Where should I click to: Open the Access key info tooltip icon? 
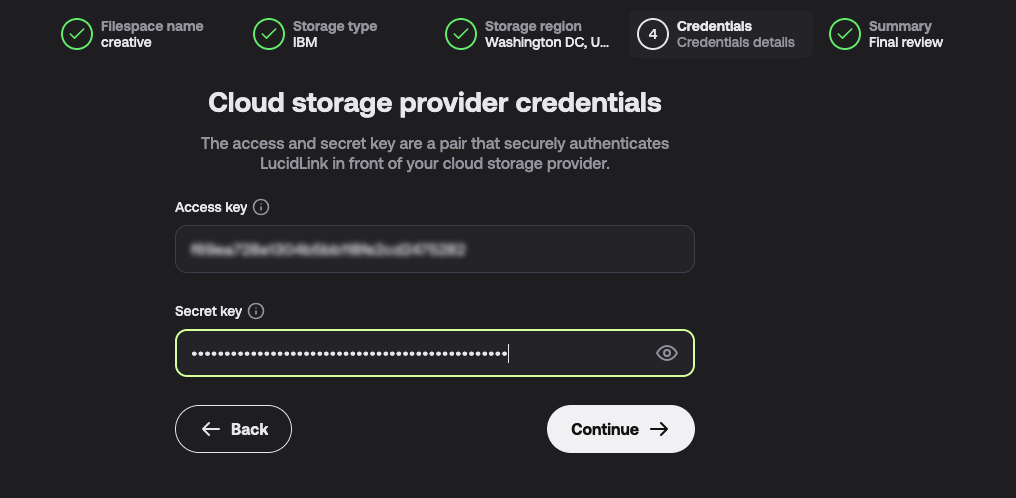tap(260, 207)
